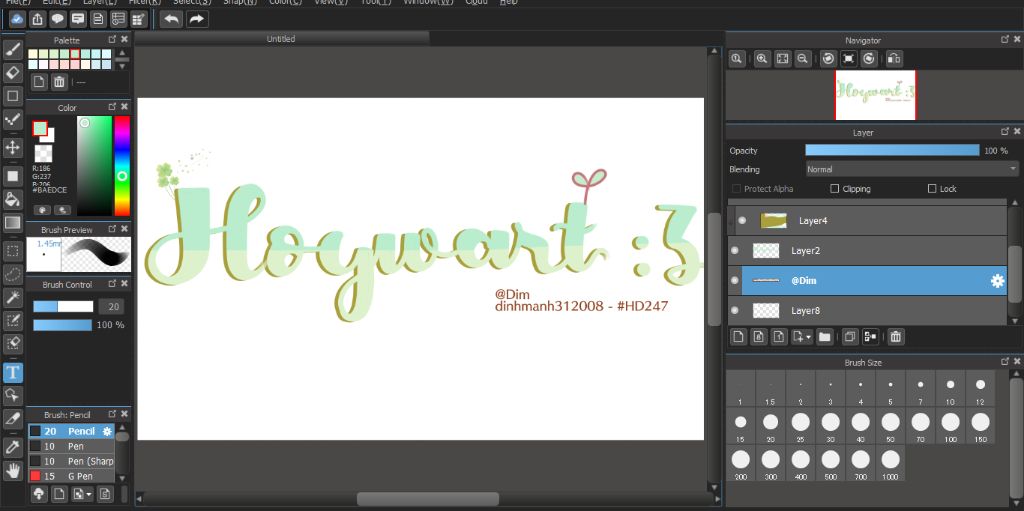Click the rainbow hue bar in the Color panel
This screenshot has width=1024, height=511.
tap(122, 166)
